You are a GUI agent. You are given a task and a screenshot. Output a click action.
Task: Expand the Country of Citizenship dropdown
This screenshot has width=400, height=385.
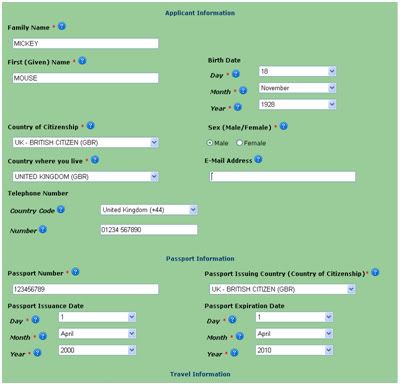pyautogui.click(x=86, y=143)
